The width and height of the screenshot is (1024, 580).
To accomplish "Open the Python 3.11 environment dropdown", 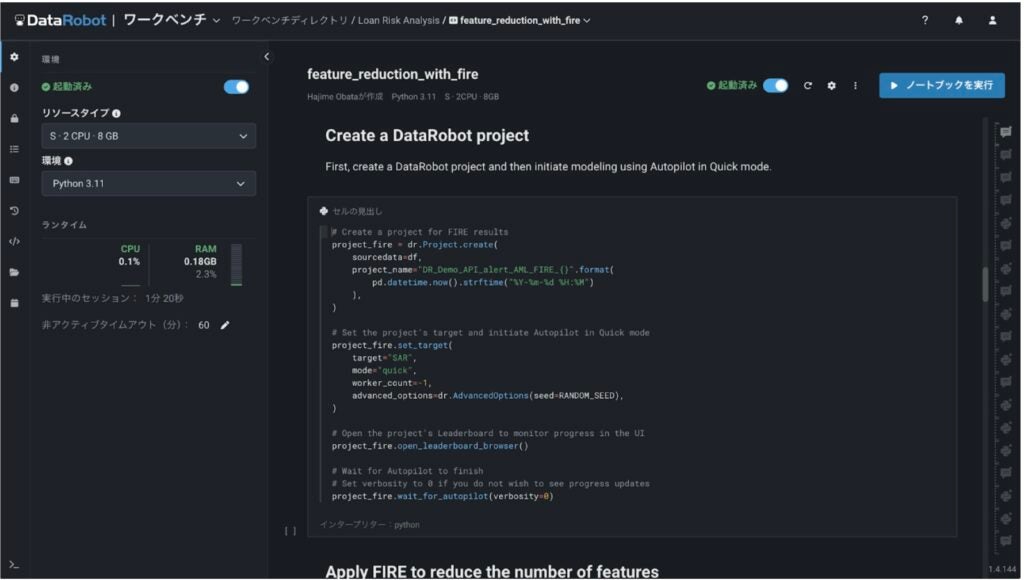I will [148, 184].
